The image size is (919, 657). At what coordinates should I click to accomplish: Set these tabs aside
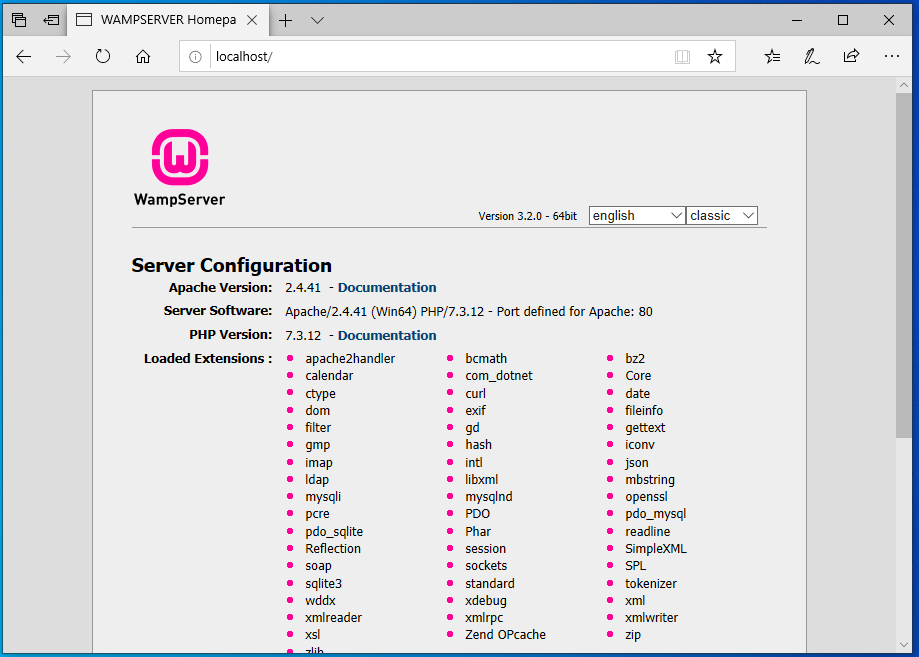point(51,20)
